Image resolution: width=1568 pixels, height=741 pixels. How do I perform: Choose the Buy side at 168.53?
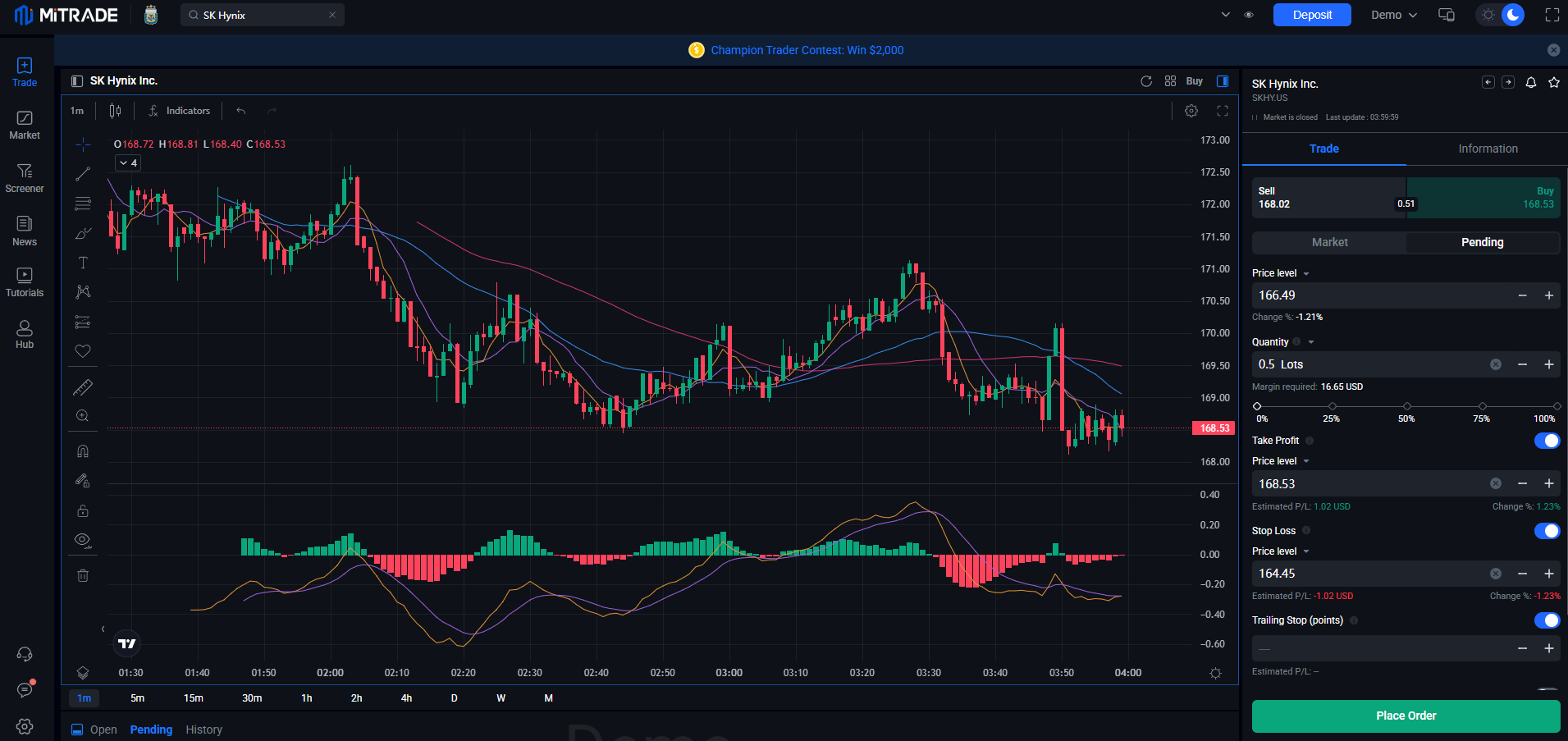pos(1483,198)
